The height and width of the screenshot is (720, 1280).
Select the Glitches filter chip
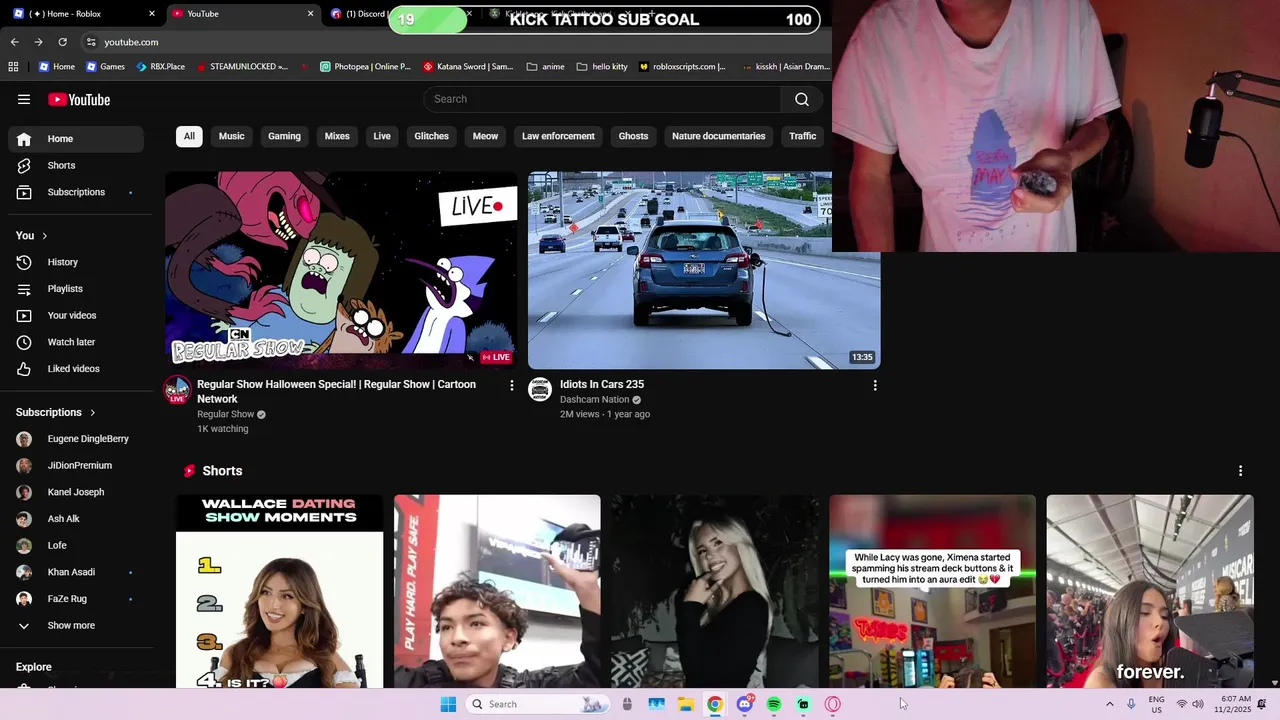click(431, 136)
